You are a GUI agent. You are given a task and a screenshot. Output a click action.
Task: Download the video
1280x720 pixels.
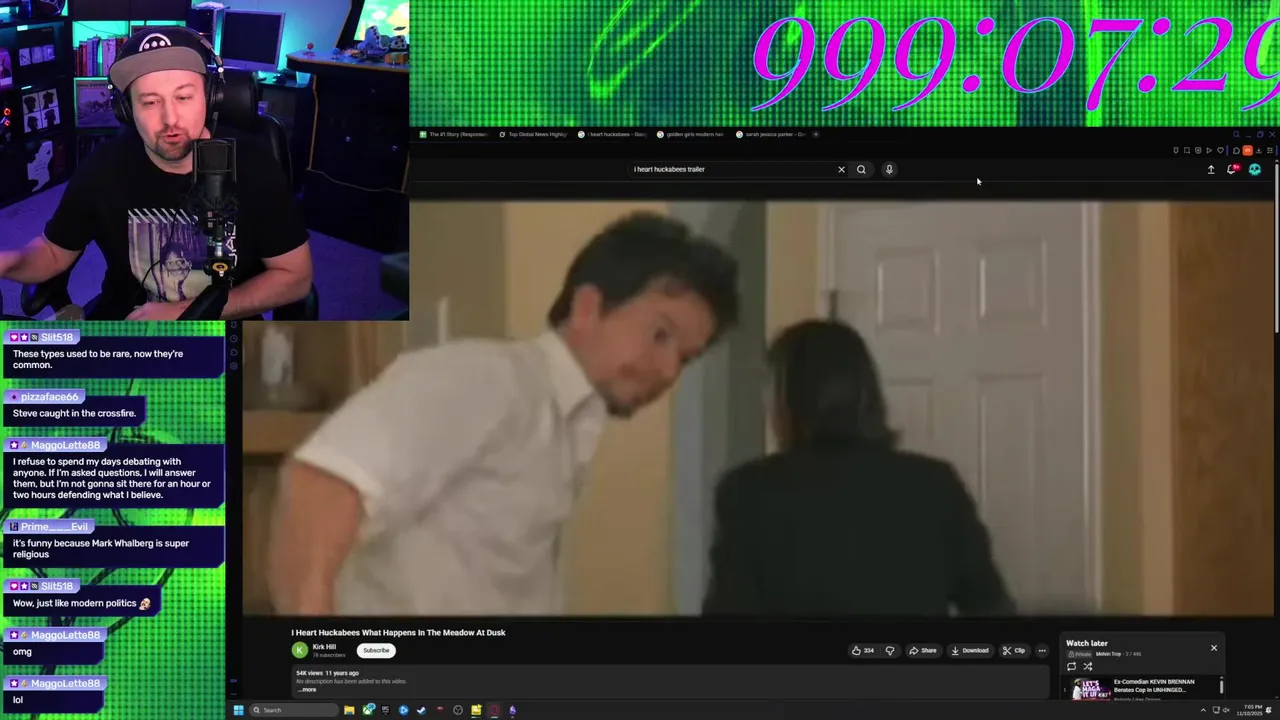pos(970,650)
